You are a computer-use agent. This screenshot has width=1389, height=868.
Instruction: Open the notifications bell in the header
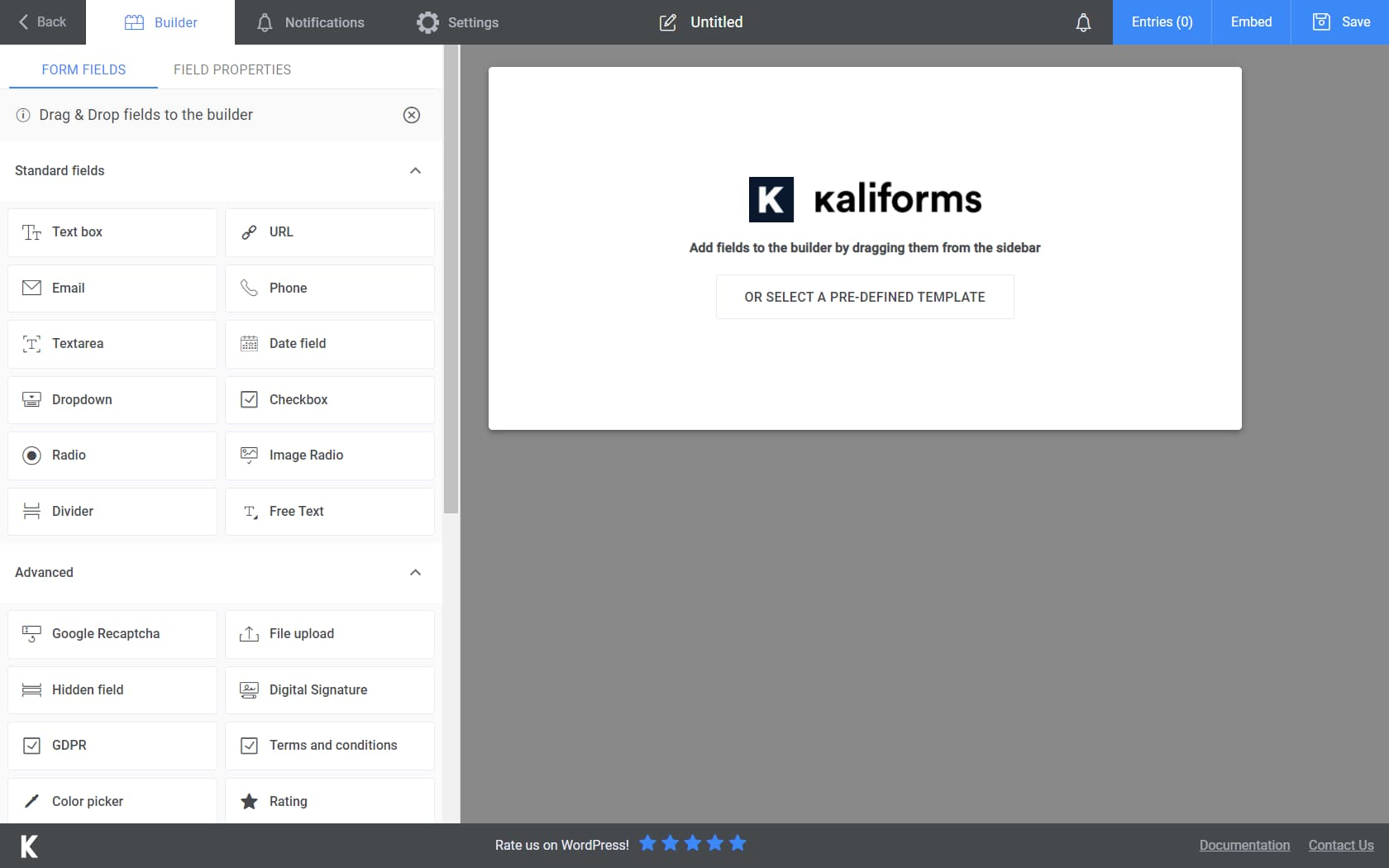(1083, 22)
